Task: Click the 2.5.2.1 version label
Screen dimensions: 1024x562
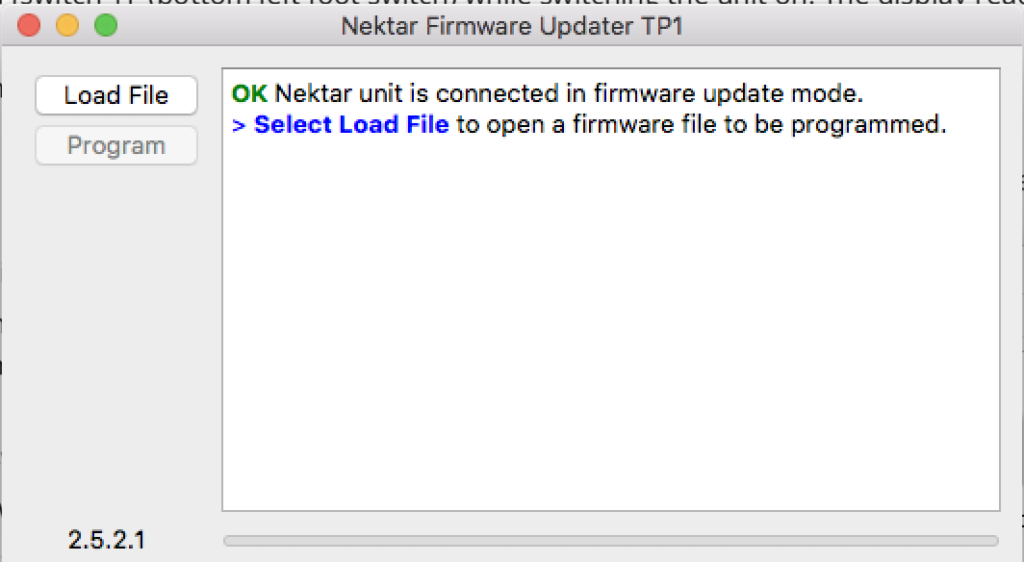Action: point(107,541)
